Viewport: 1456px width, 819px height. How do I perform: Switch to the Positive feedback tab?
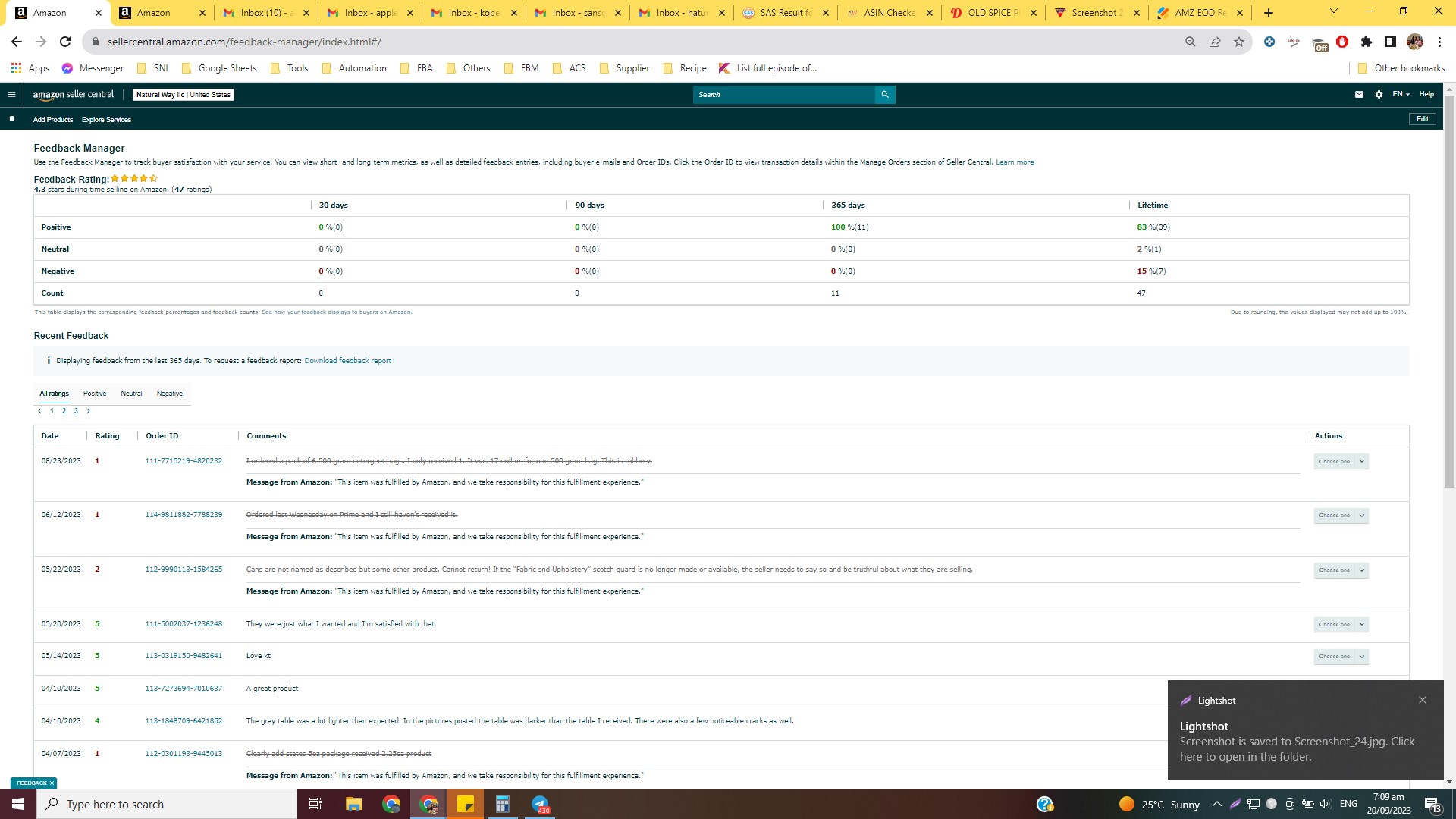coord(95,394)
